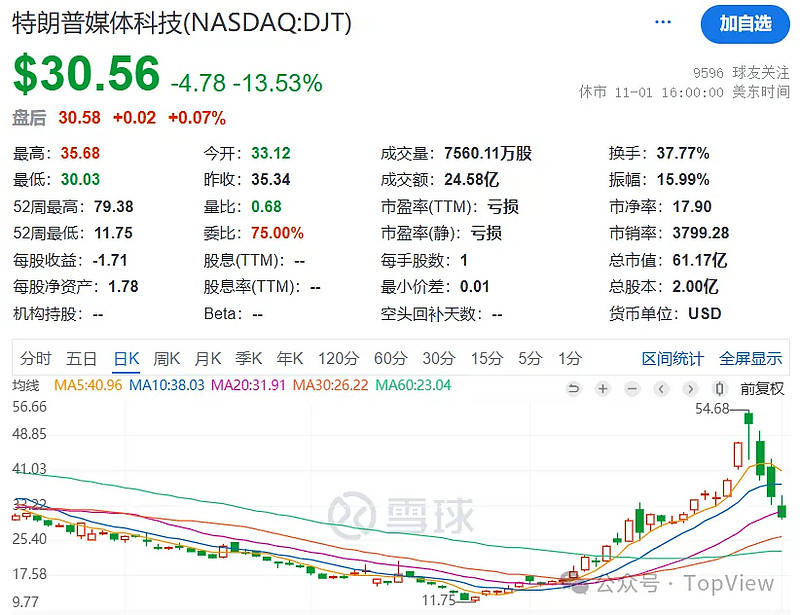Image resolution: width=800 pixels, height=615 pixels.
Task: Click the 最低 value 30.03
Action: click(x=81, y=180)
